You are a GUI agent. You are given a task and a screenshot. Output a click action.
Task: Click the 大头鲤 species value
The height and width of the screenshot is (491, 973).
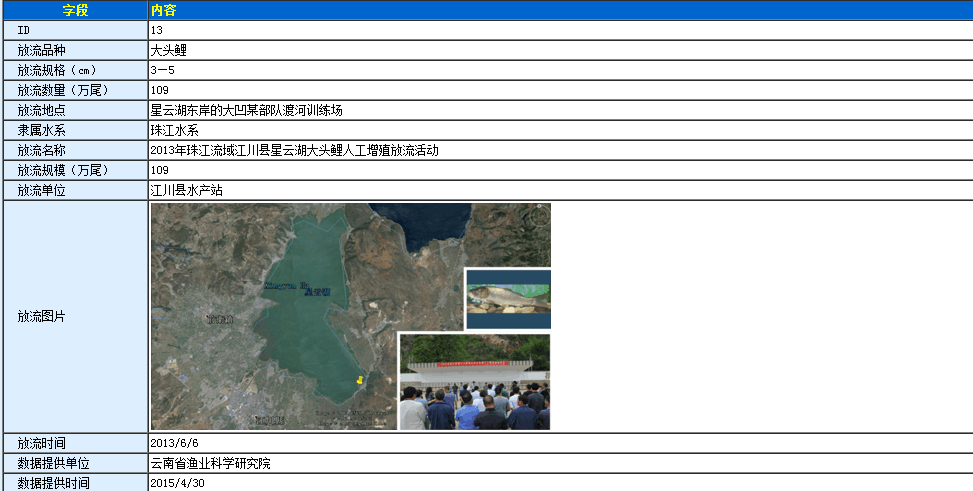click(x=169, y=50)
